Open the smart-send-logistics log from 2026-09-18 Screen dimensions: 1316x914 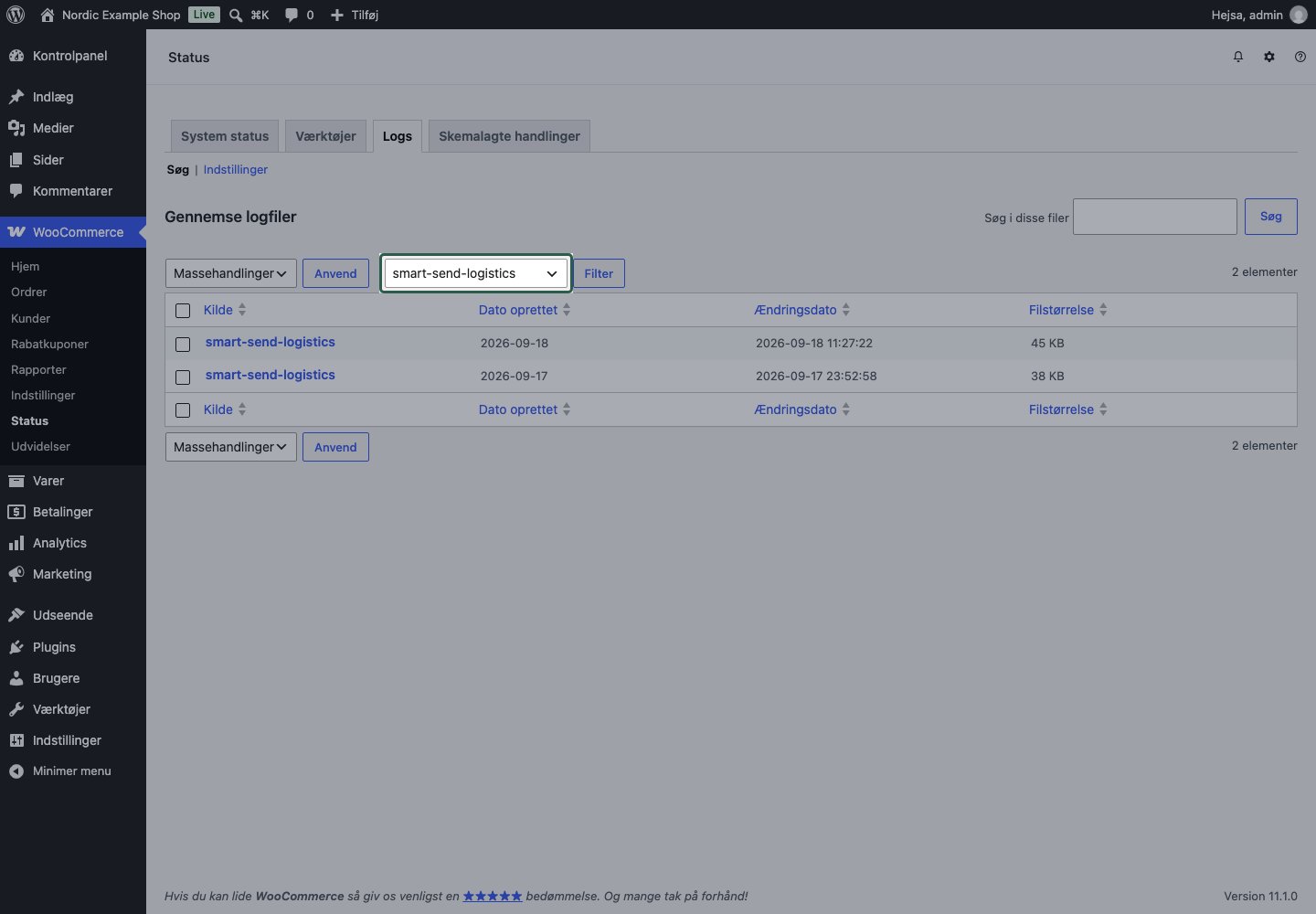coord(271,342)
